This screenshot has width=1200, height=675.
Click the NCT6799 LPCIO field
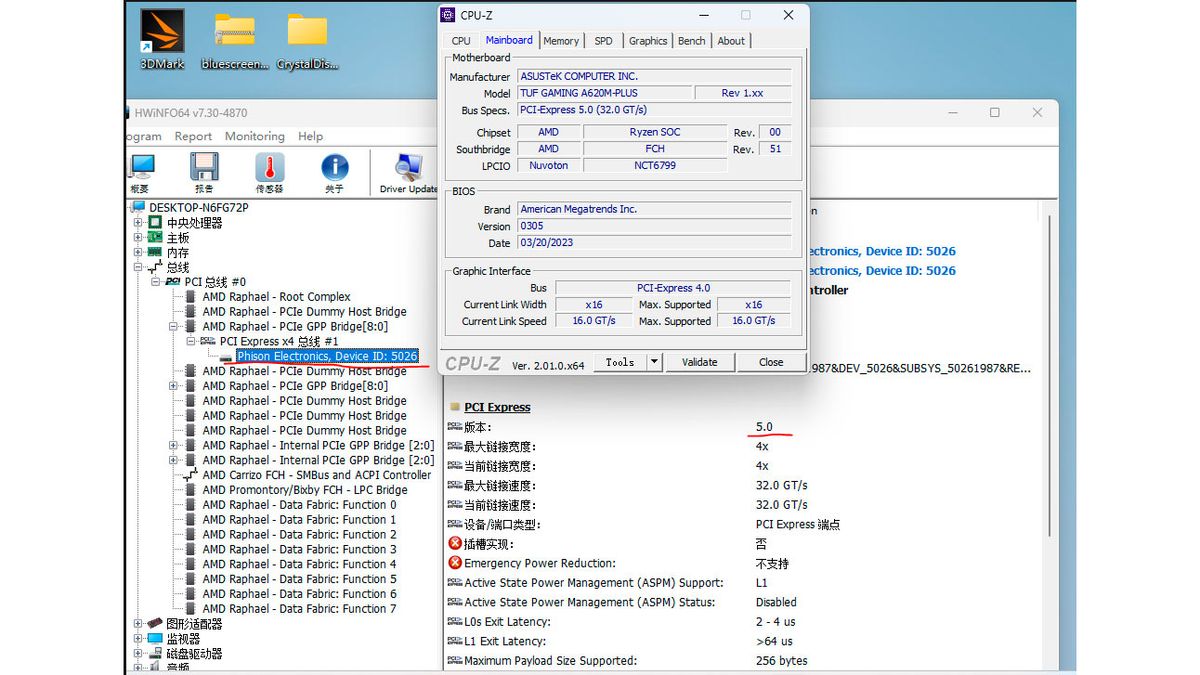pos(655,166)
